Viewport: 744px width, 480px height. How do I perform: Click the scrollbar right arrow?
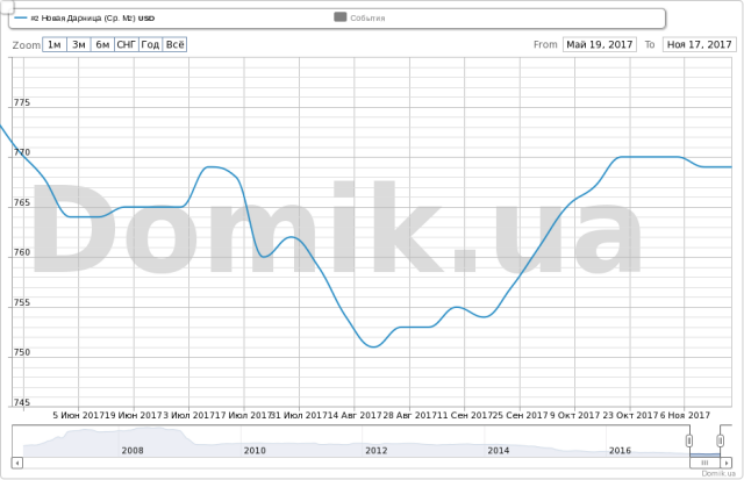pos(728,463)
